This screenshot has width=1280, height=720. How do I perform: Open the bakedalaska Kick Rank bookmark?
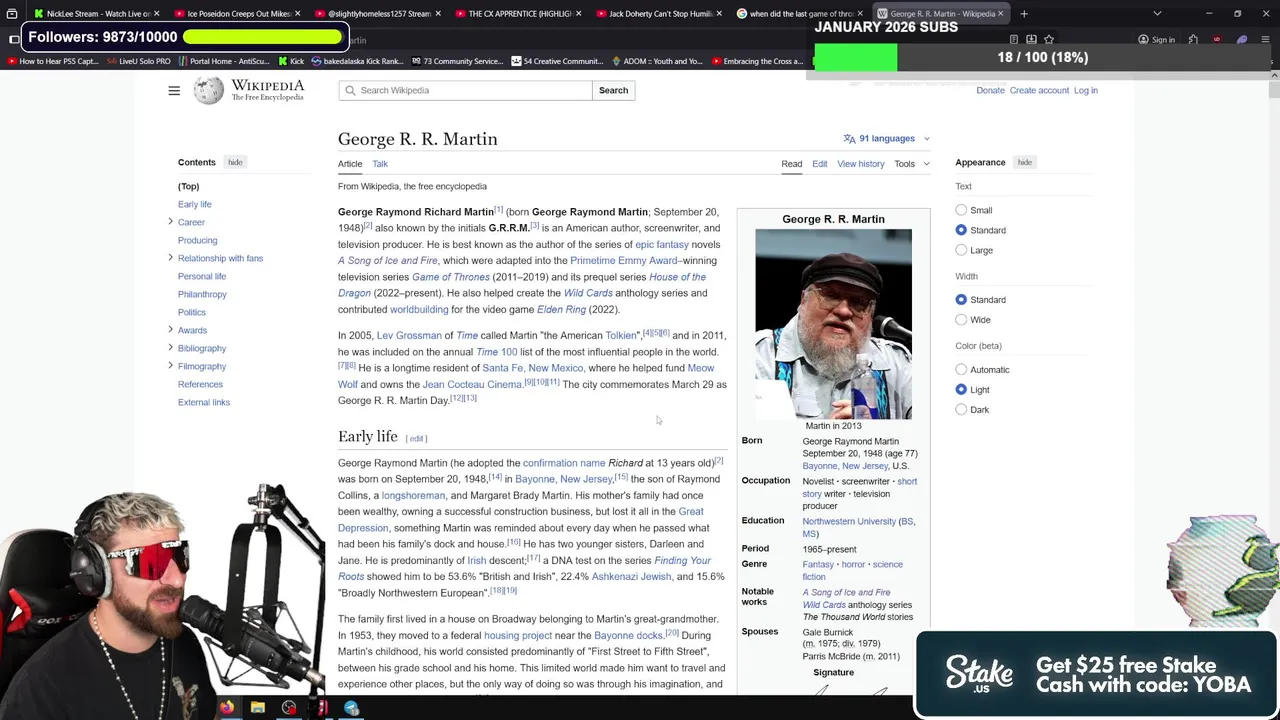[x=356, y=61]
